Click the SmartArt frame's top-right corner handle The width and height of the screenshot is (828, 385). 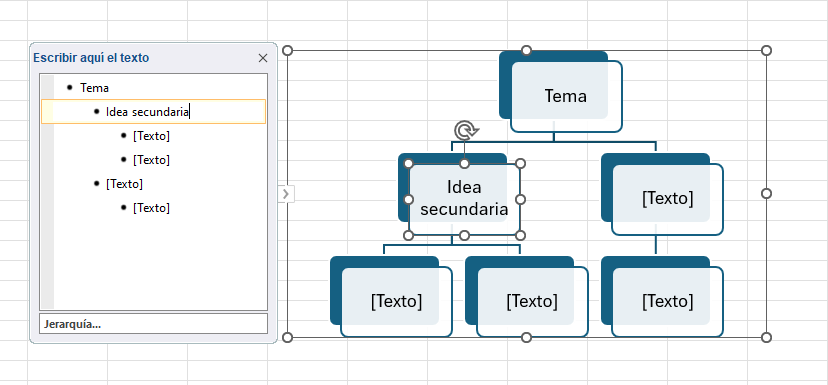pos(767,50)
